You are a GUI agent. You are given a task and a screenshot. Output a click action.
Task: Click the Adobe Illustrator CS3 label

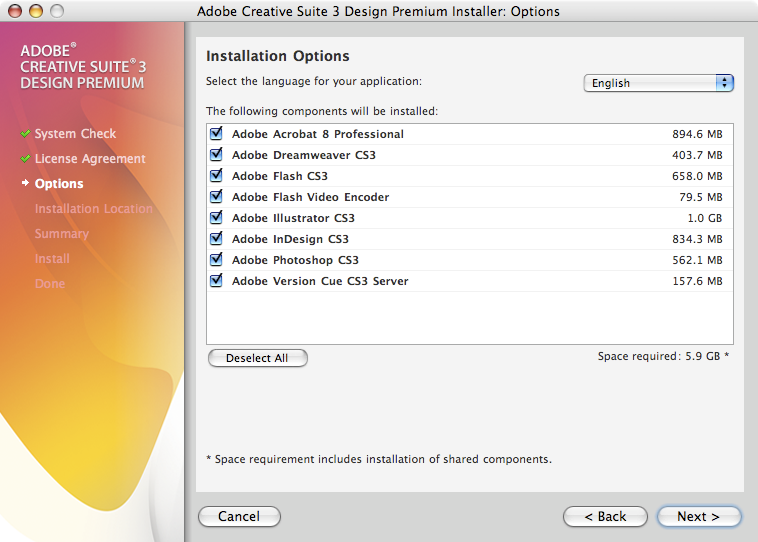tap(293, 218)
